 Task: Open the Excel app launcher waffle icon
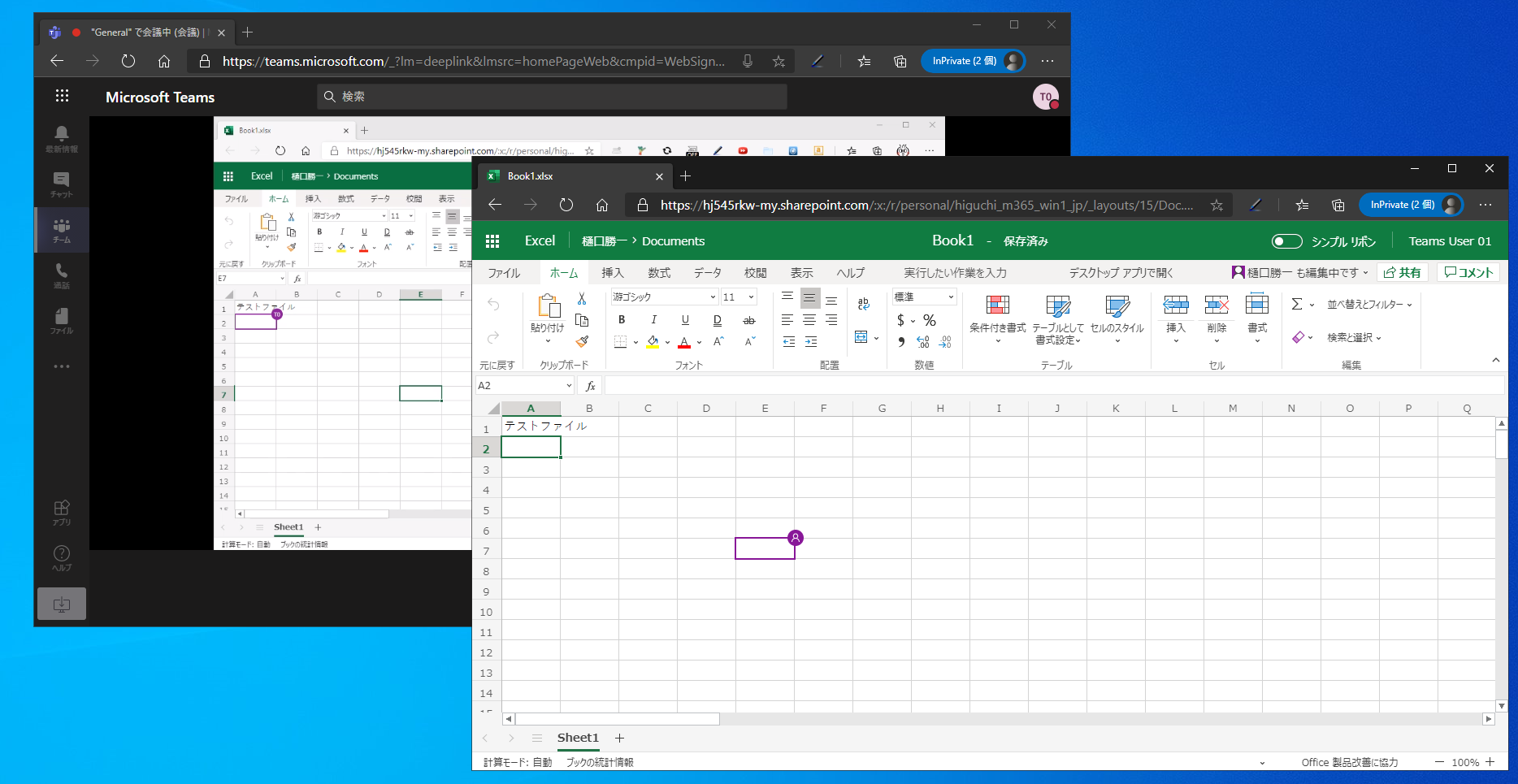point(492,241)
